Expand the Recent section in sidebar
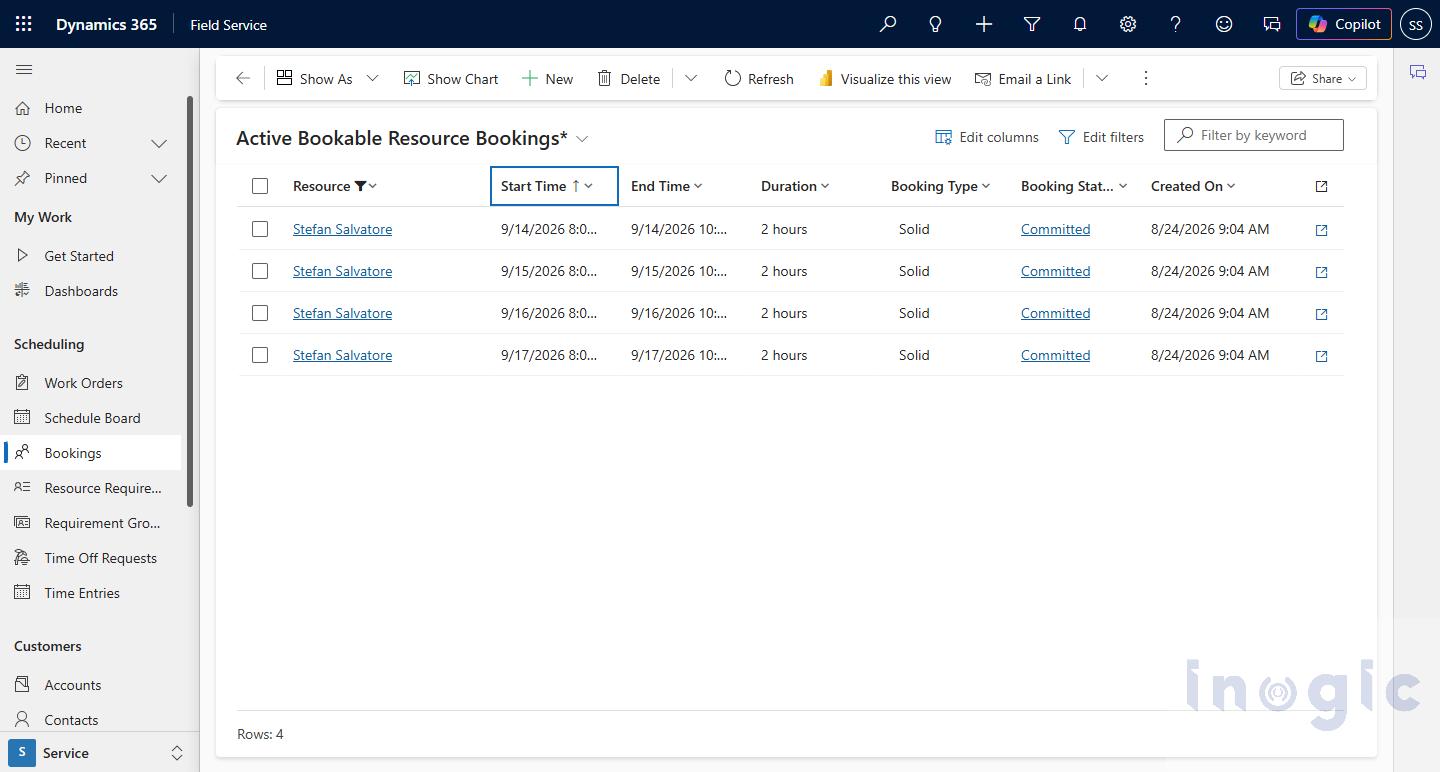 (159, 143)
